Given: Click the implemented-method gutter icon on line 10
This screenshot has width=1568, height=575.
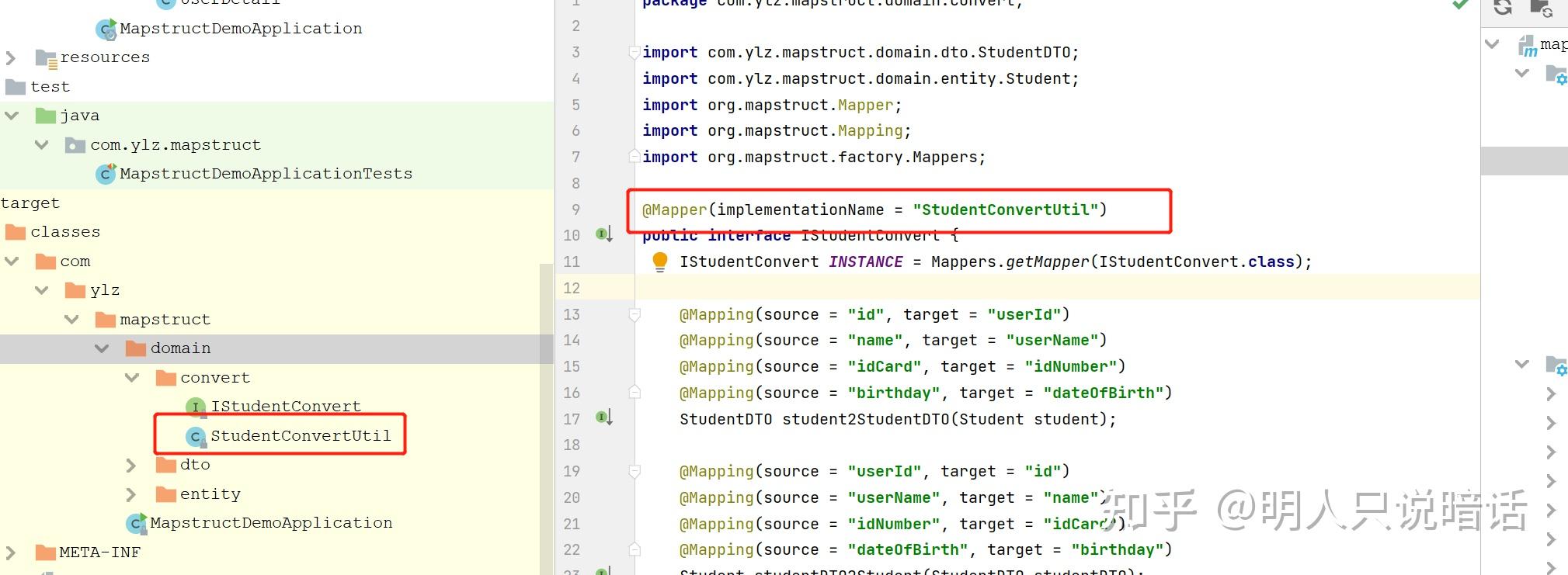Looking at the screenshot, I should coord(604,234).
